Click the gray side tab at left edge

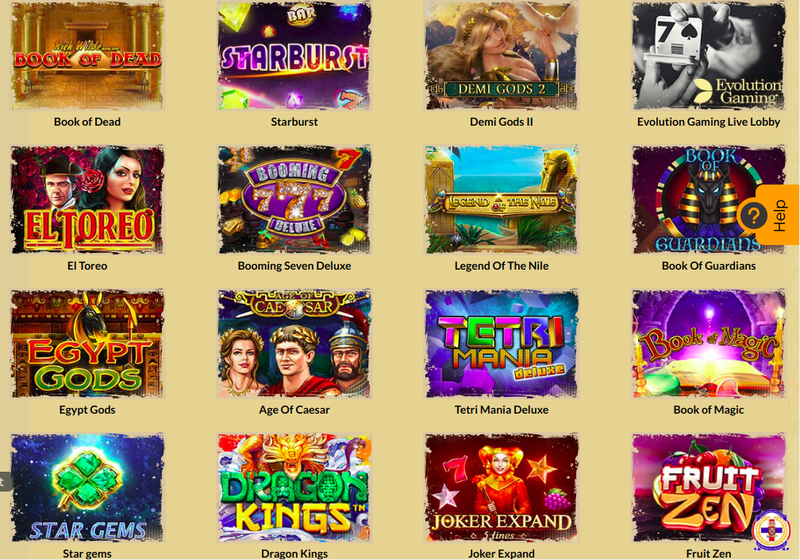click(6, 482)
